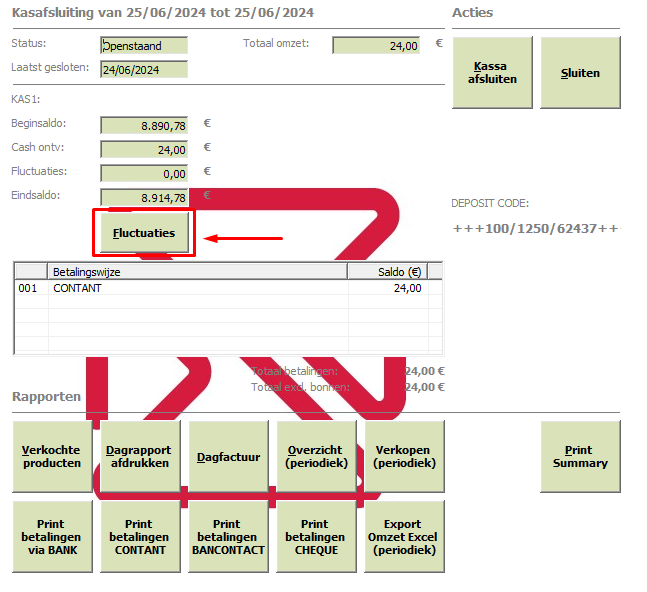This screenshot has width=647, height=592.
Task: Click the Kassa afsluiten button
Action: coord(492,73)
